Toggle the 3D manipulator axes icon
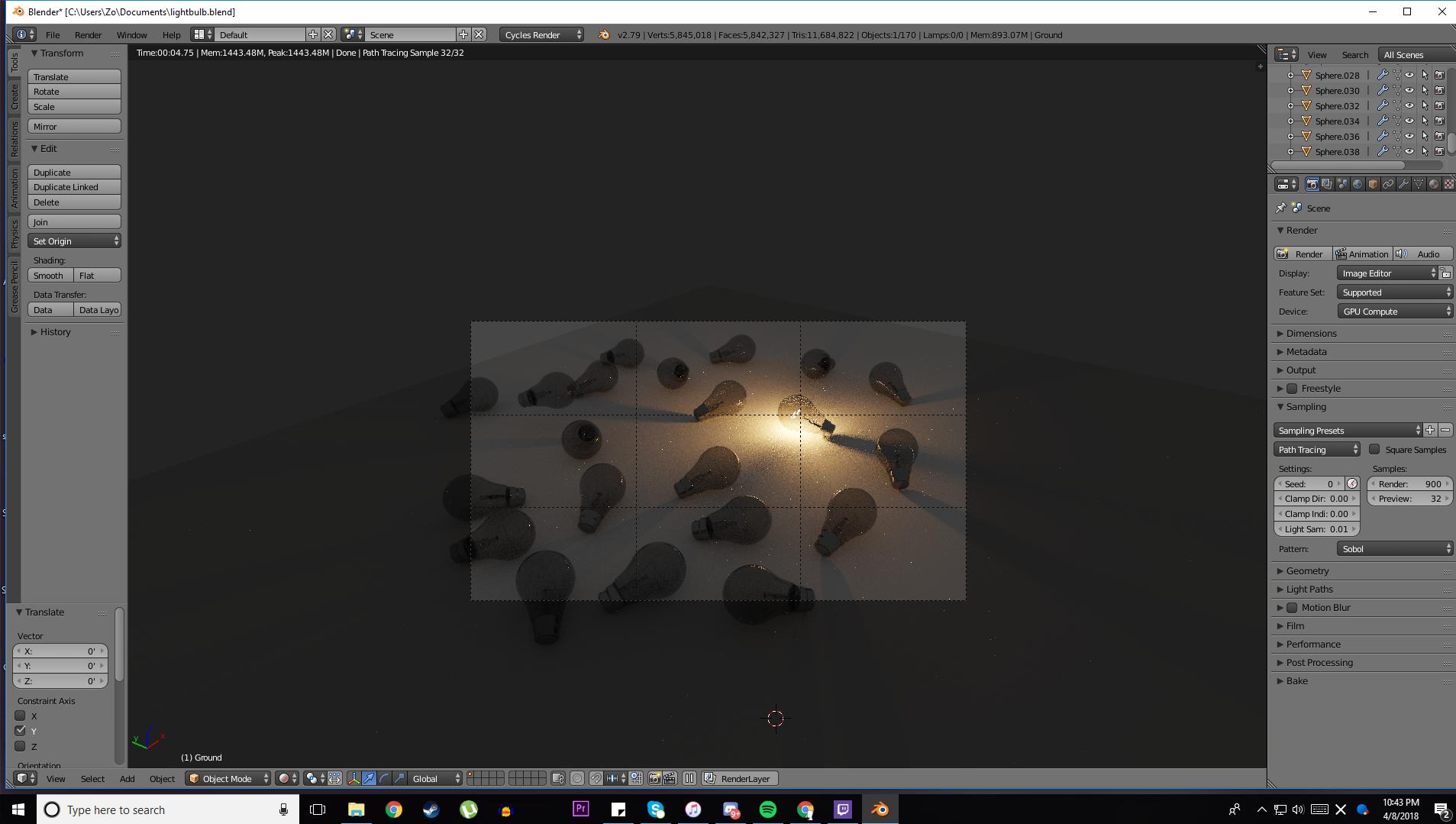This screenshot has height=824, width=1456. pyautogui.click(x=354, y=778)
